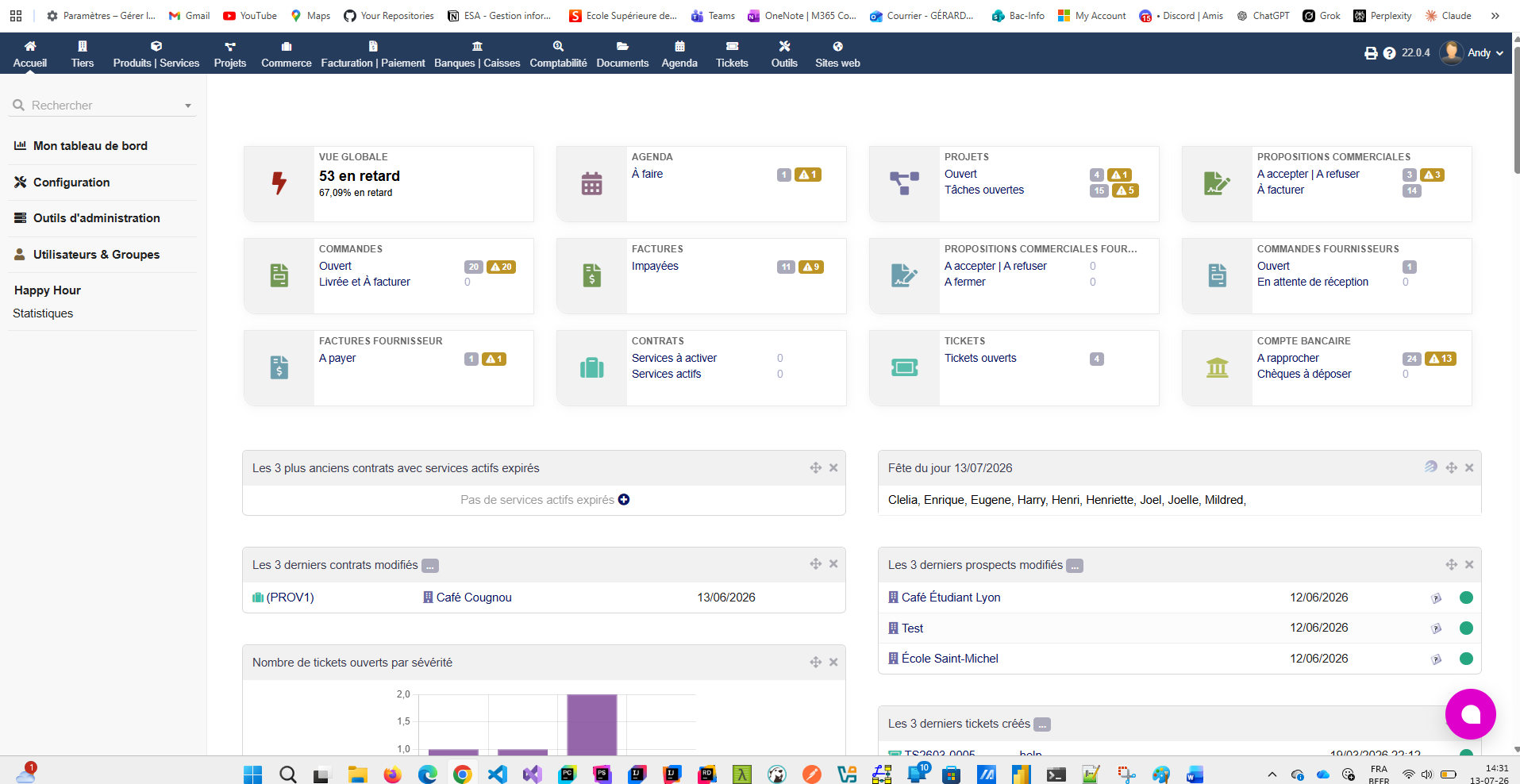Open the Accueil home menu
1520x784 pixels.
[30, 54]
